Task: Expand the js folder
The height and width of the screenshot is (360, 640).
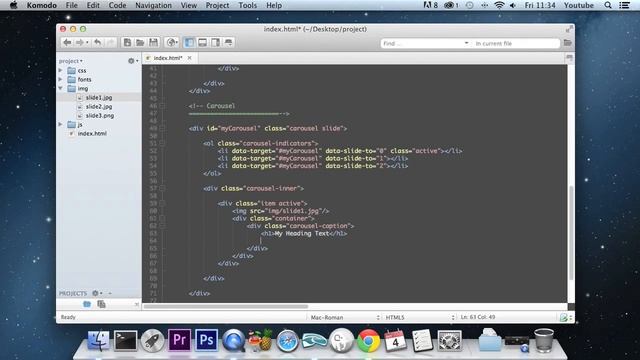Action: tap(60, 124)
